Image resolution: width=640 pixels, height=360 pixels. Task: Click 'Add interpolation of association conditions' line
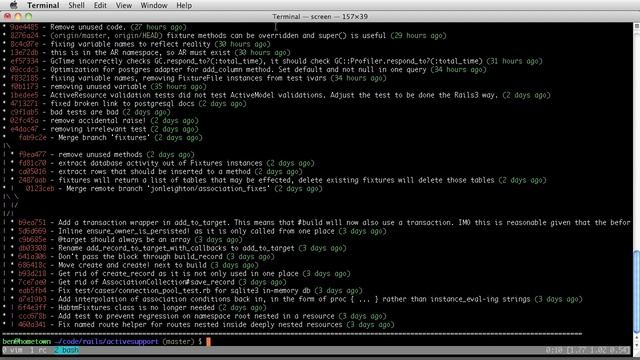294,300
